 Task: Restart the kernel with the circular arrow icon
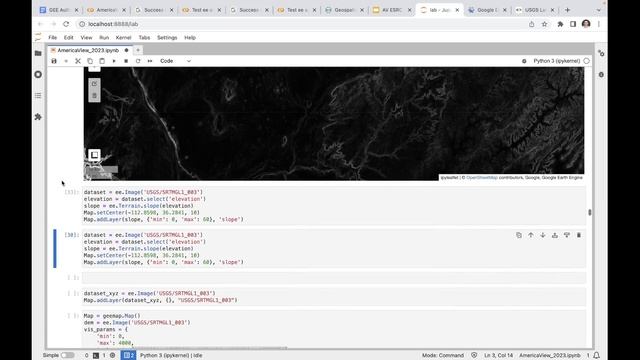(138, 61)
